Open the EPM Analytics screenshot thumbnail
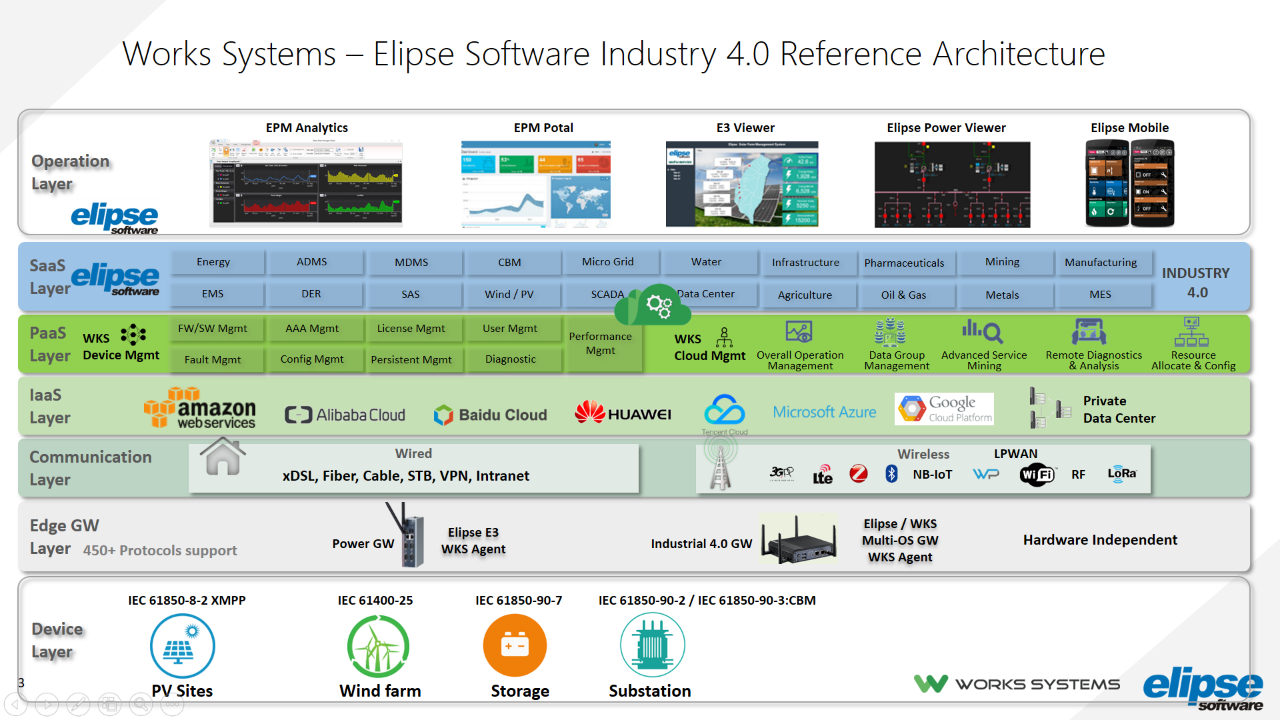1280x720 pixels. pyautogui.click(x=306, y=183)
